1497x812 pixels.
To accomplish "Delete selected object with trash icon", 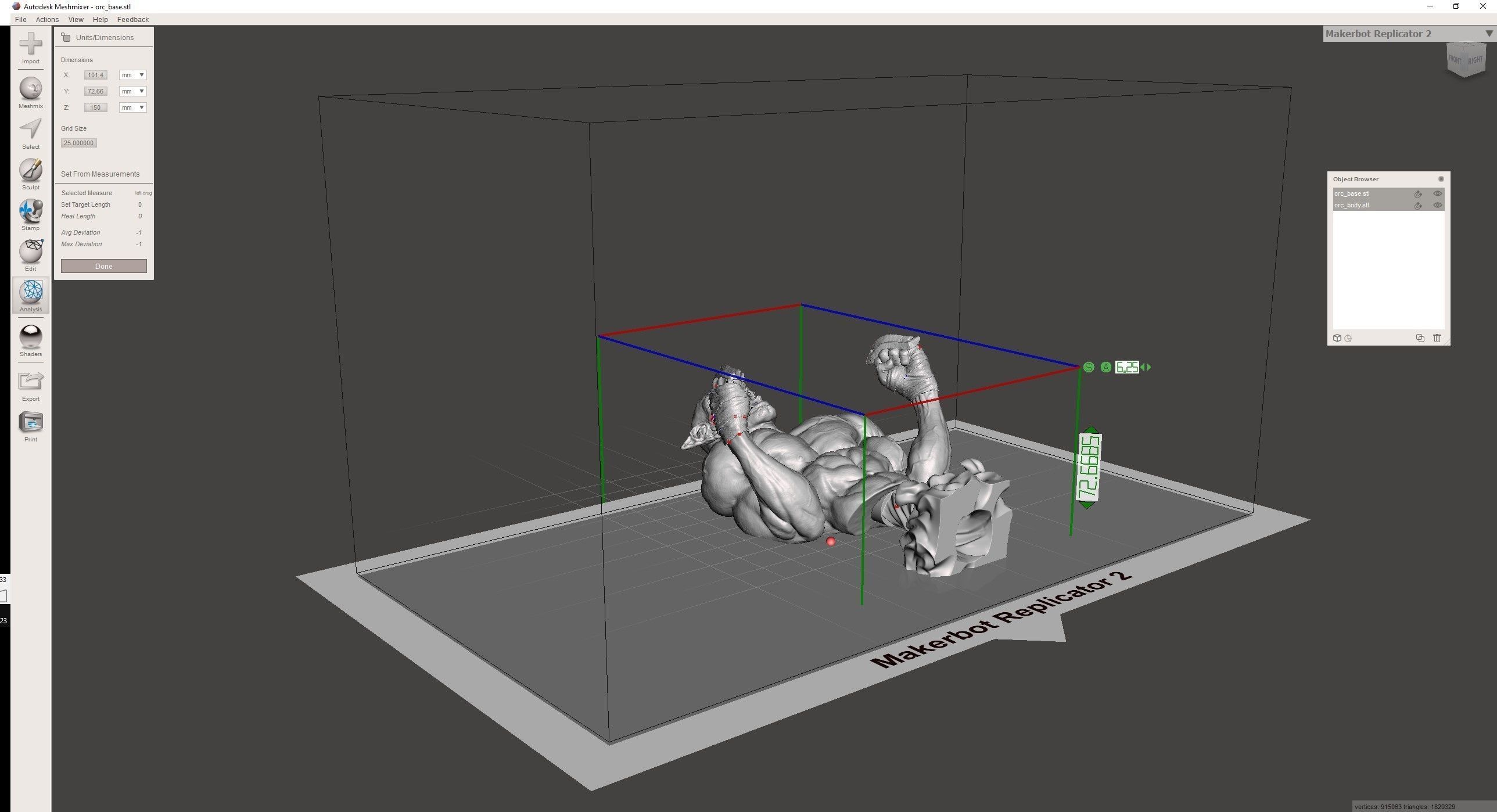I will (1437, 338).
